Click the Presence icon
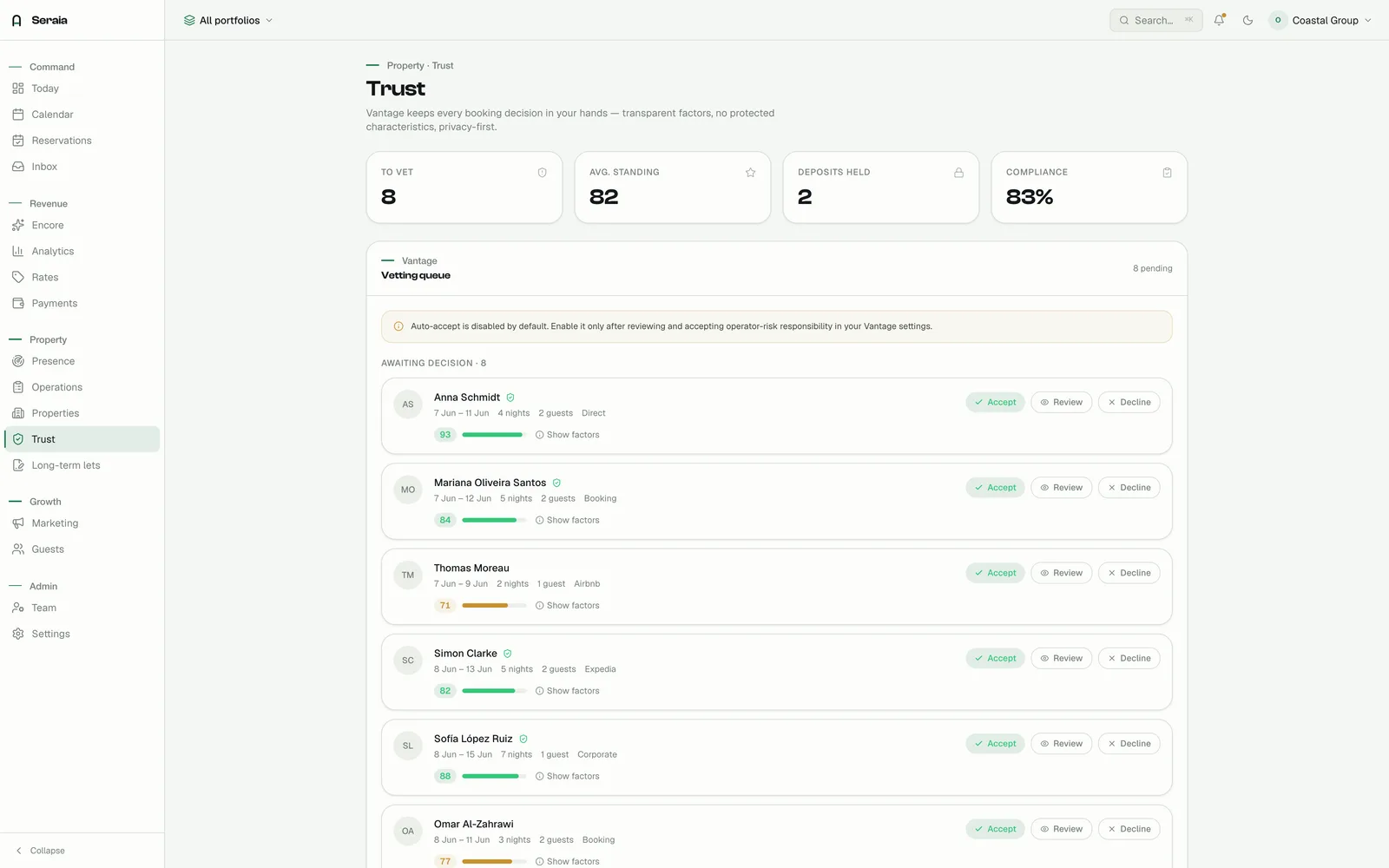 coord(18,361)
